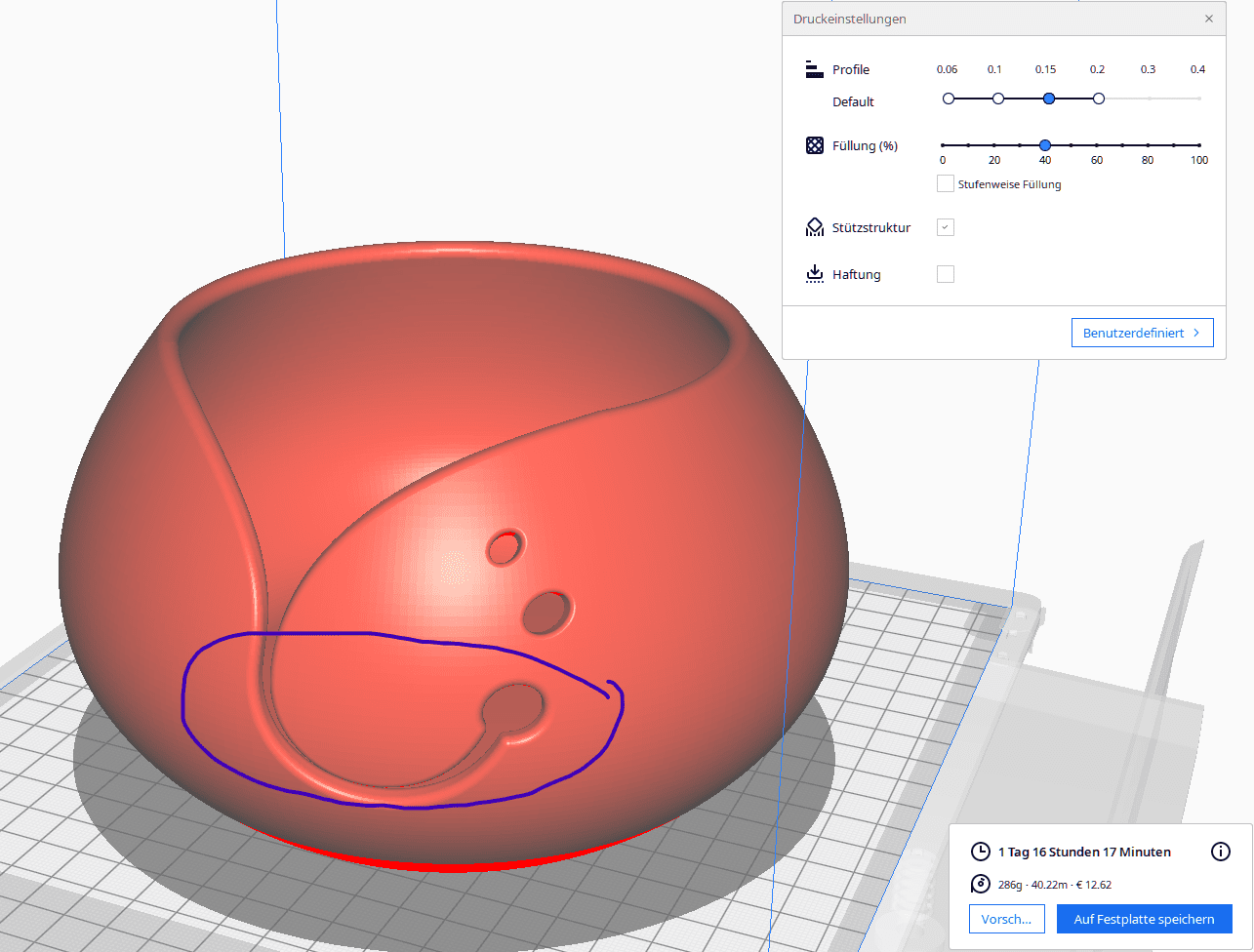The width and height of the screenshot is (1254, 952).
Task: Click the Stützstruktur support icon
Action: pyautogui.click(x=815, y=227)
